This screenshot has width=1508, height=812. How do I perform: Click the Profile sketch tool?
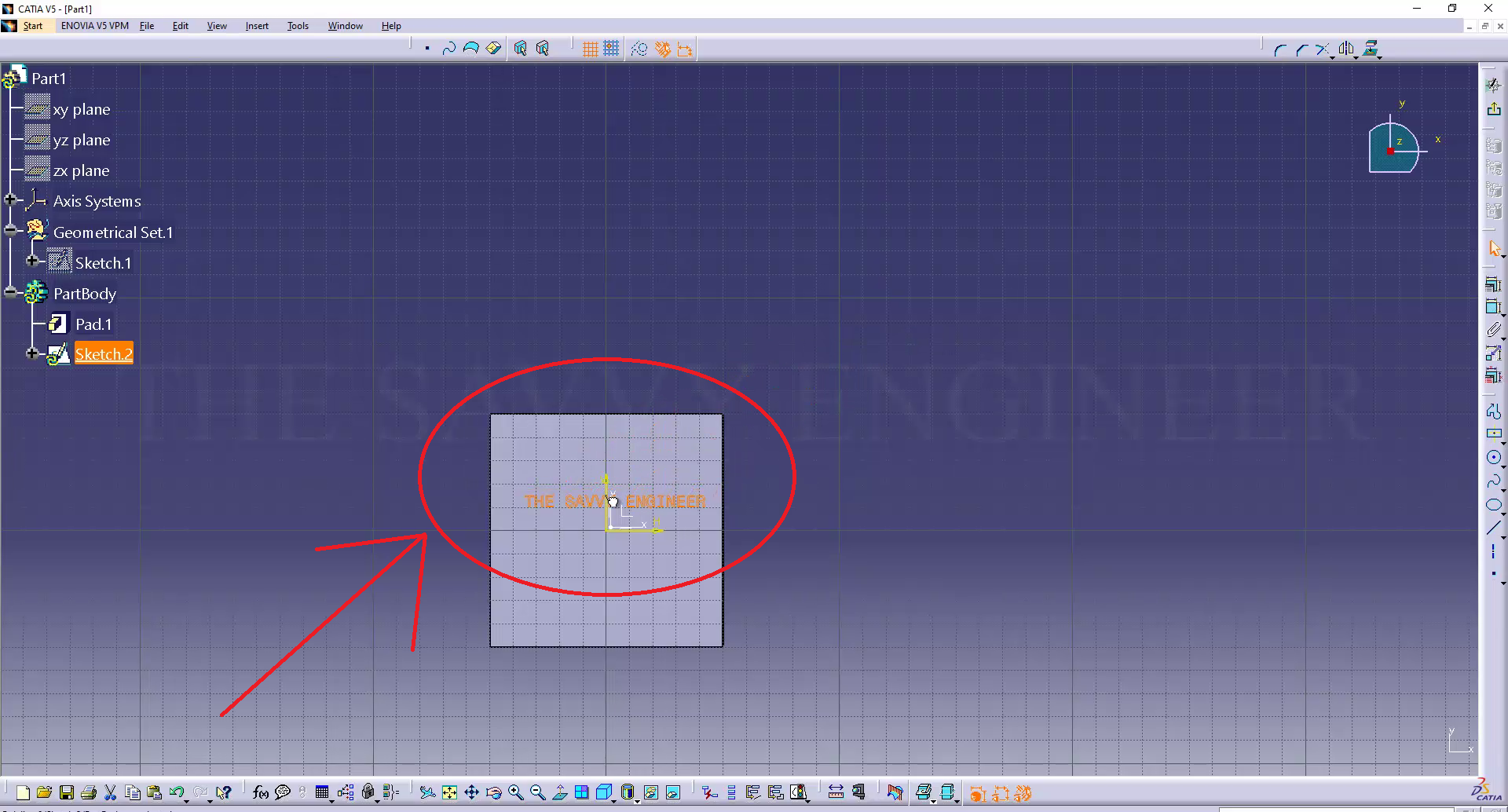point(1493,410)
